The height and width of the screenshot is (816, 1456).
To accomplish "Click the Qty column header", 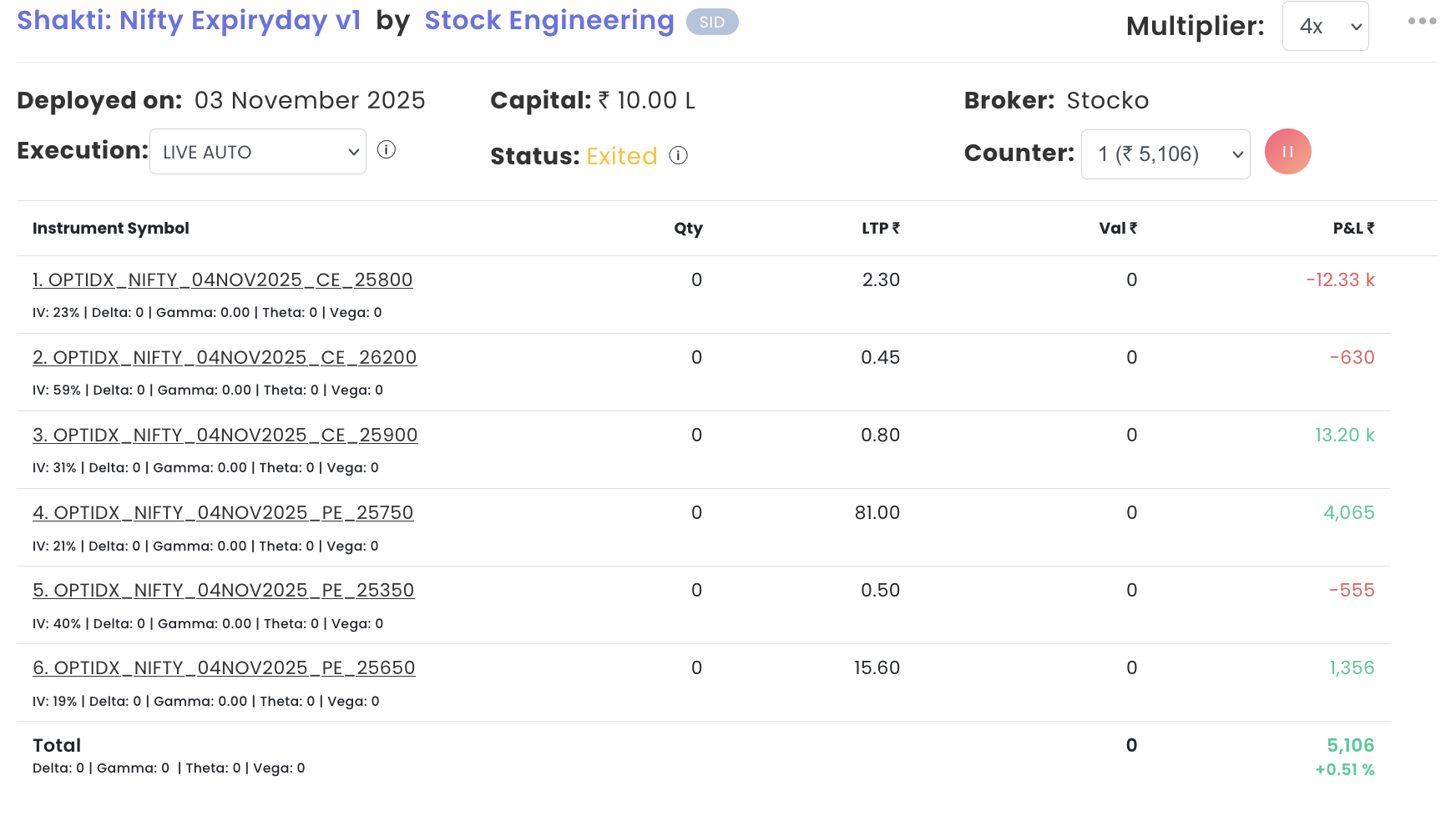I will [x=689, y=229].
